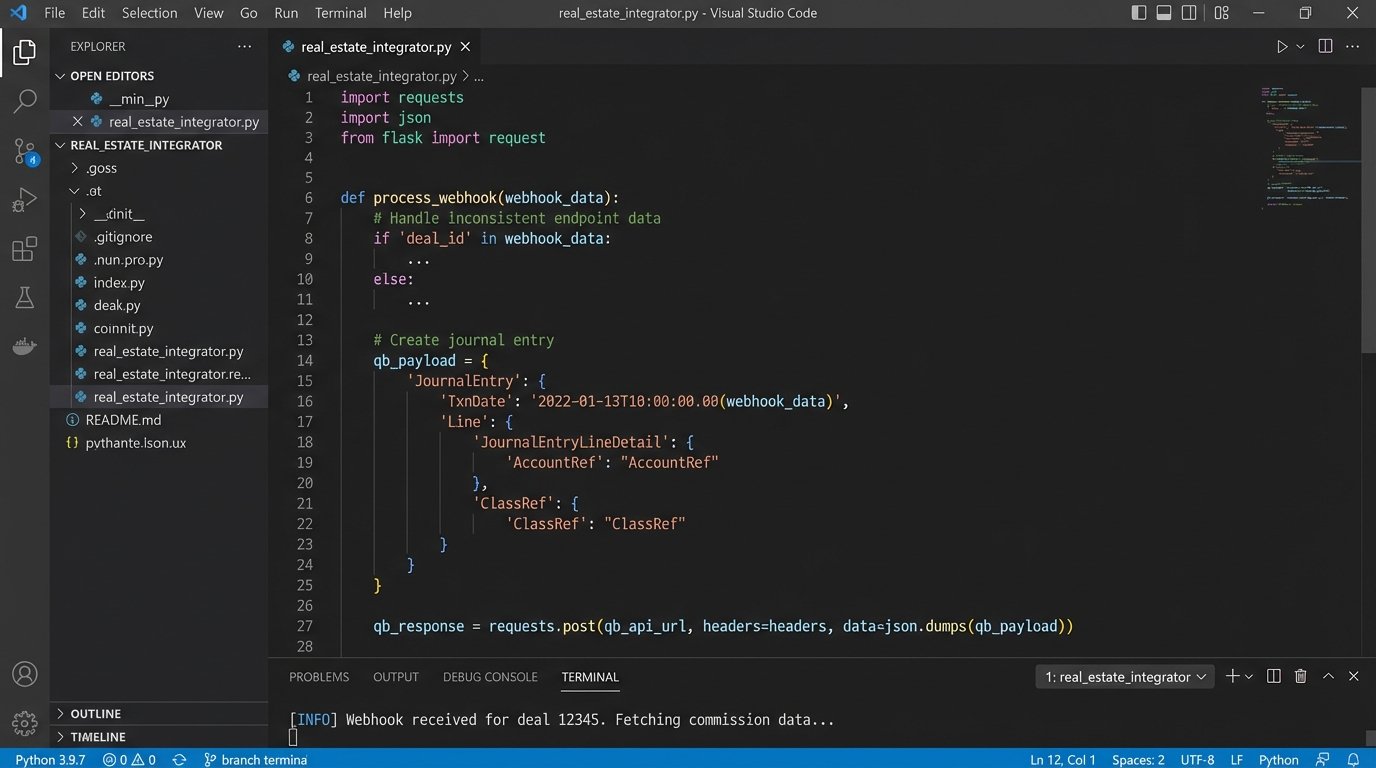This screenshot has width=1376, height=768.
Task: Open the Extensions view
Action: 25,249
